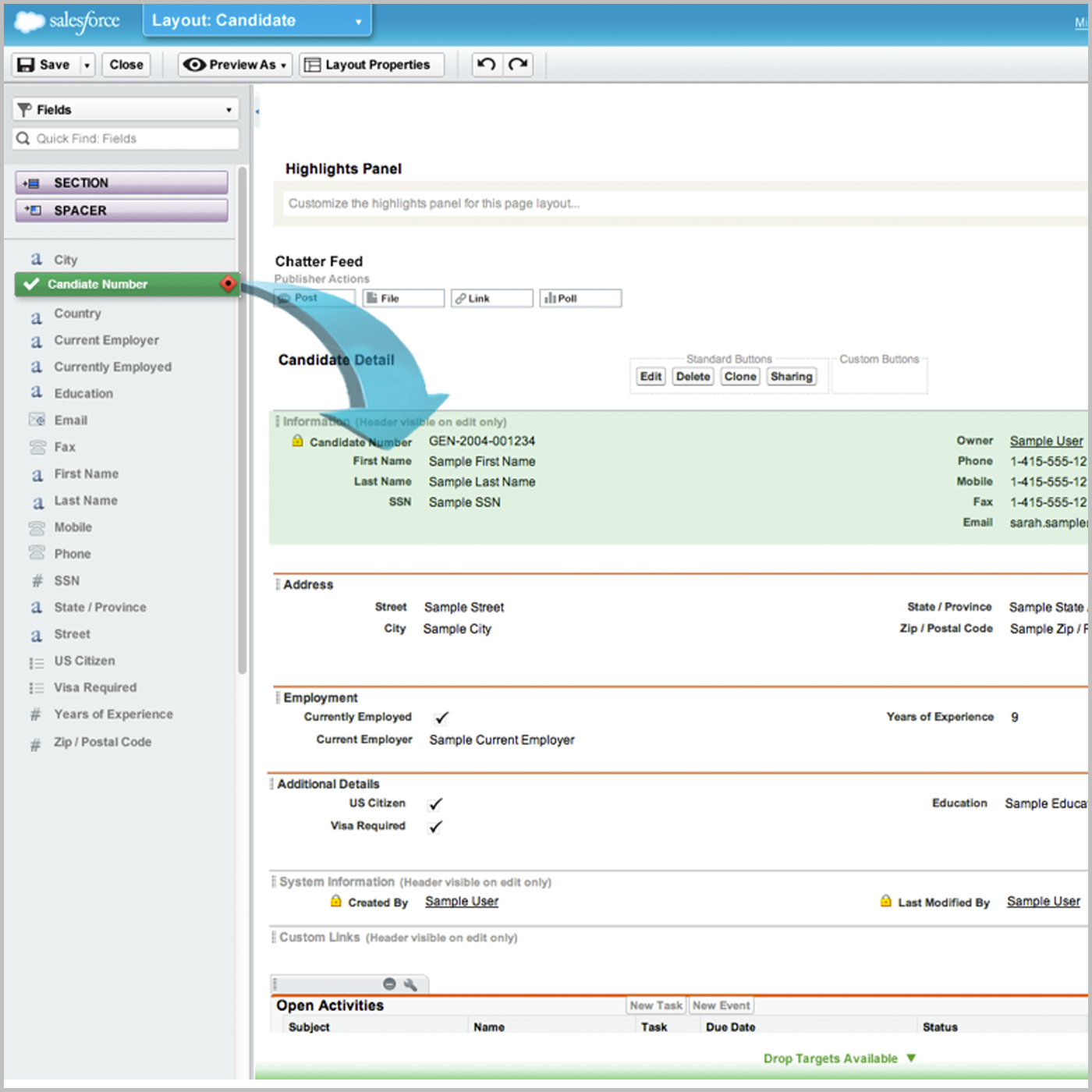Click the Employment section header
Screen dimensions: 1092x1092
point(320,697)
